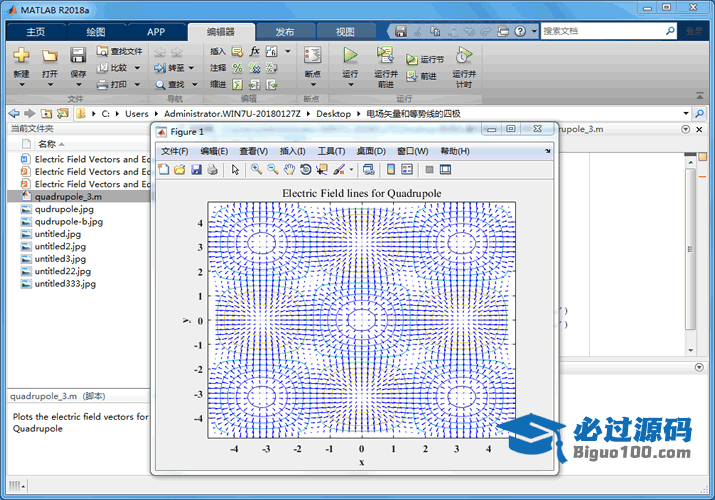This screenshot has width=715, height=500.
Task: Click the Run and Time (运行并计时) icon
Action: pos(464,55)
